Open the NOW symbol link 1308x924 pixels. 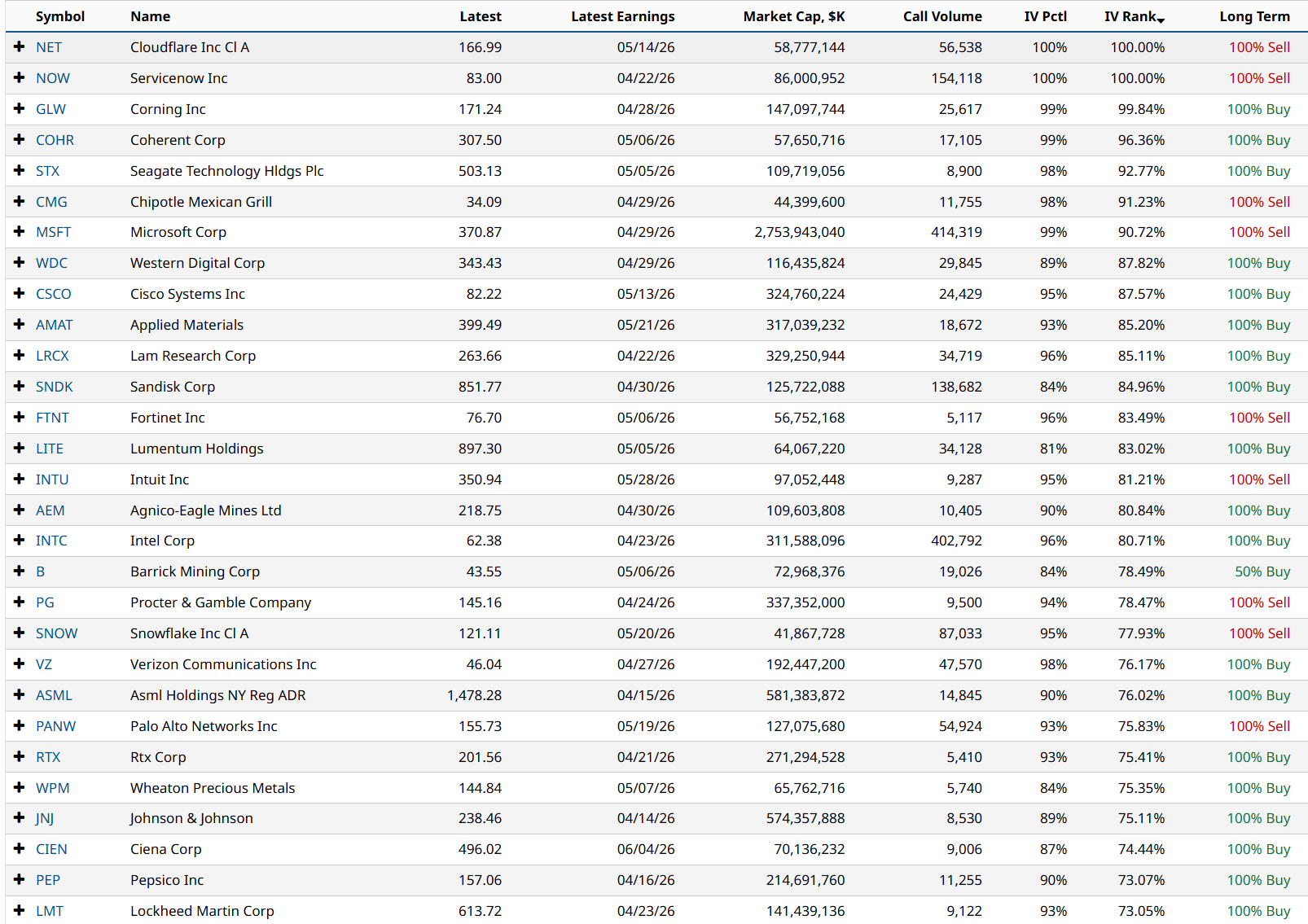53,78
